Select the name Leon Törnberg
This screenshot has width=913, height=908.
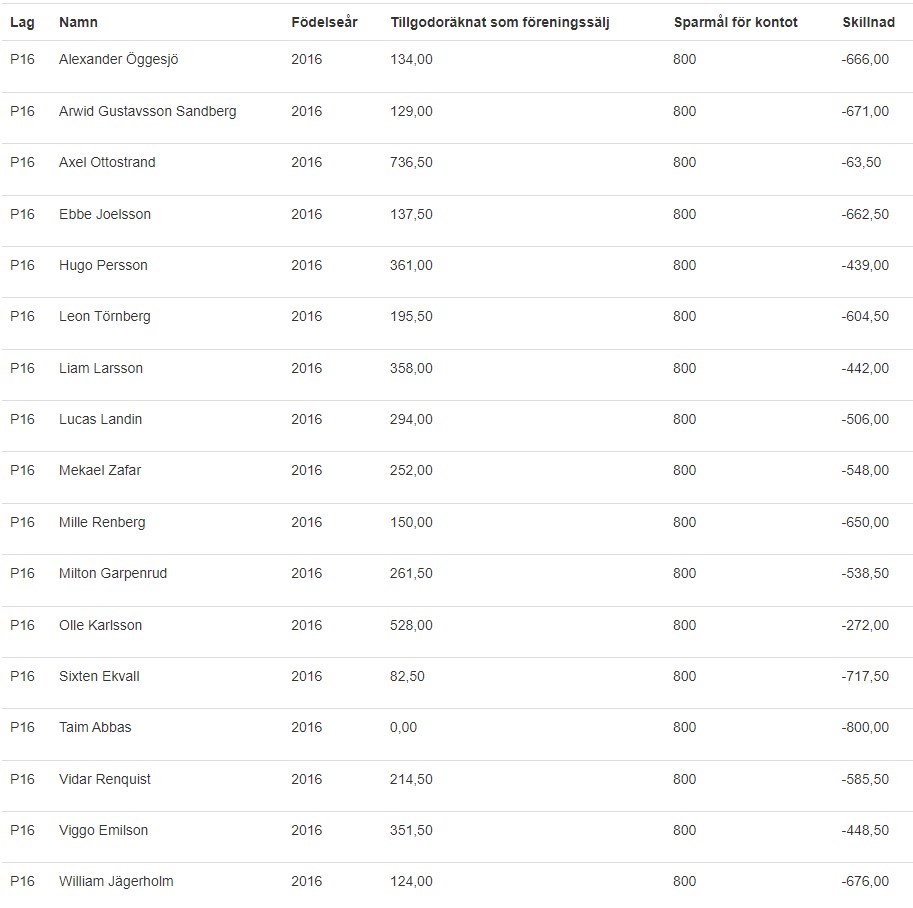pyautogui.click(x=105, y=316)
